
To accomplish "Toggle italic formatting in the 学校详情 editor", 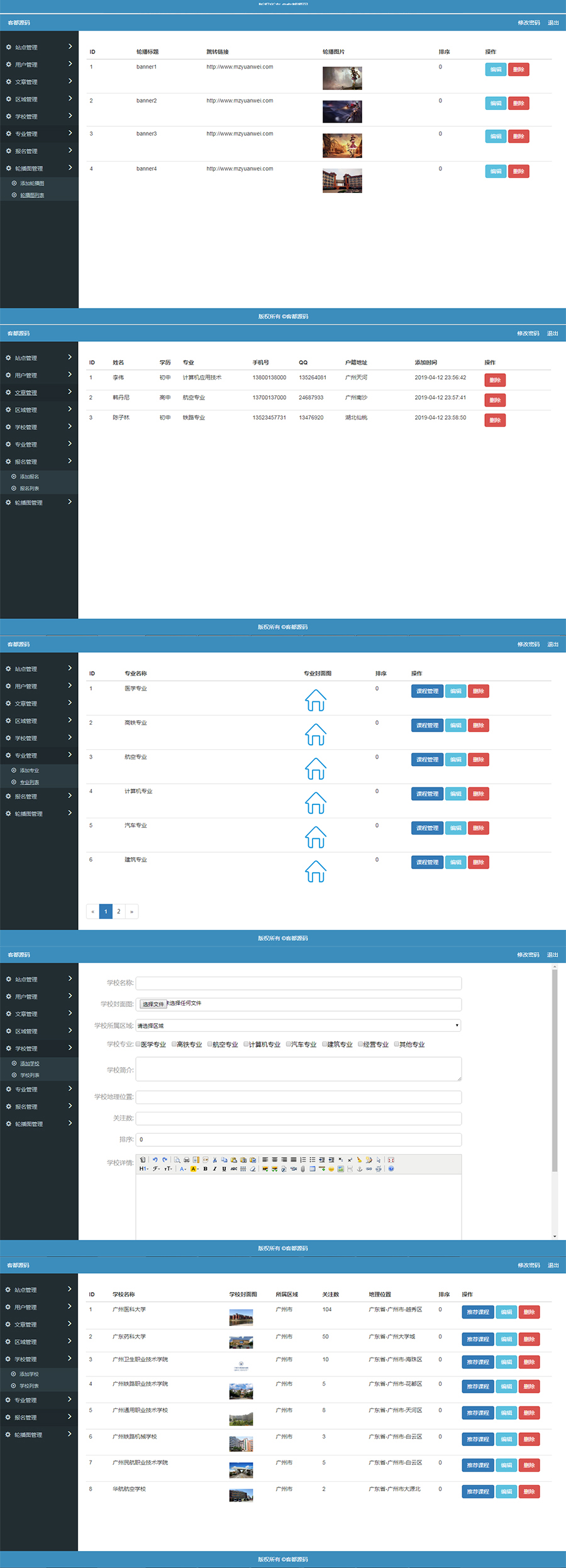I will tap(214, 1169).
